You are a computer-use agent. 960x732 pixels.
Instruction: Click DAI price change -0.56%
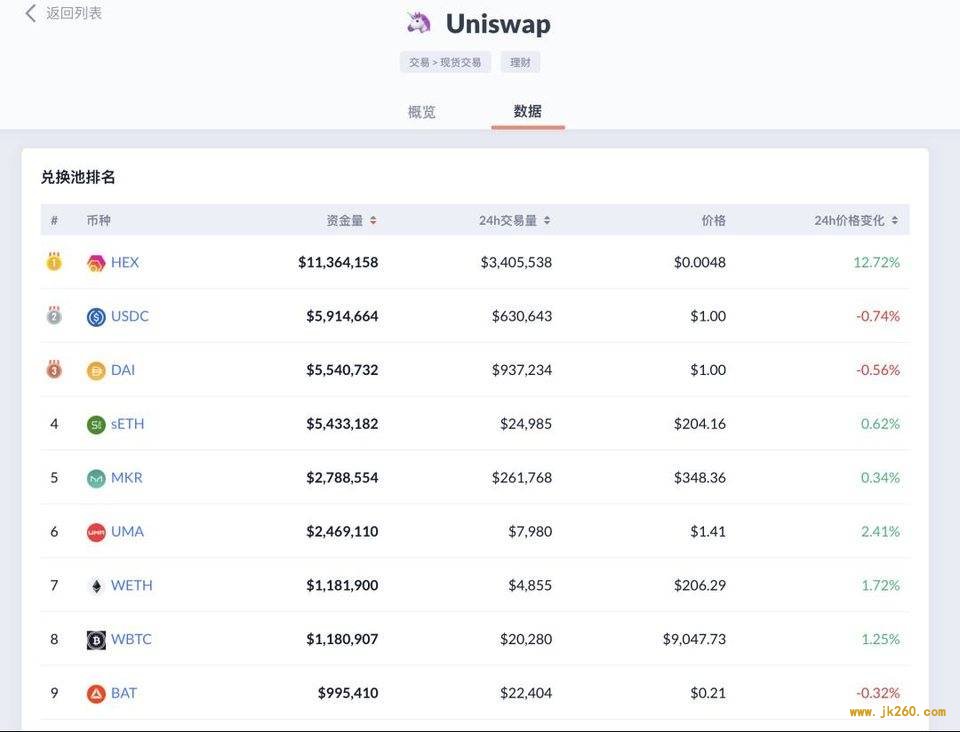(x=878, y=370)
